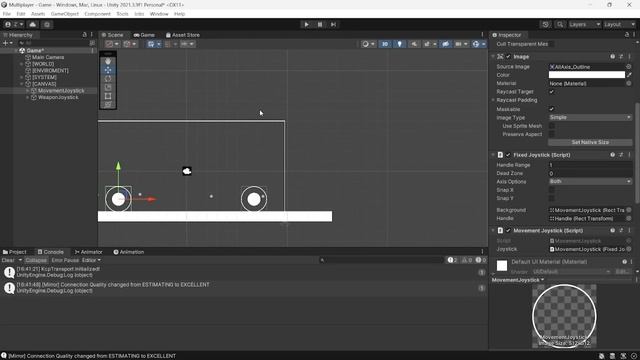Click the Step frame button
Screen dimensions: 640x360
coord(333,24)
